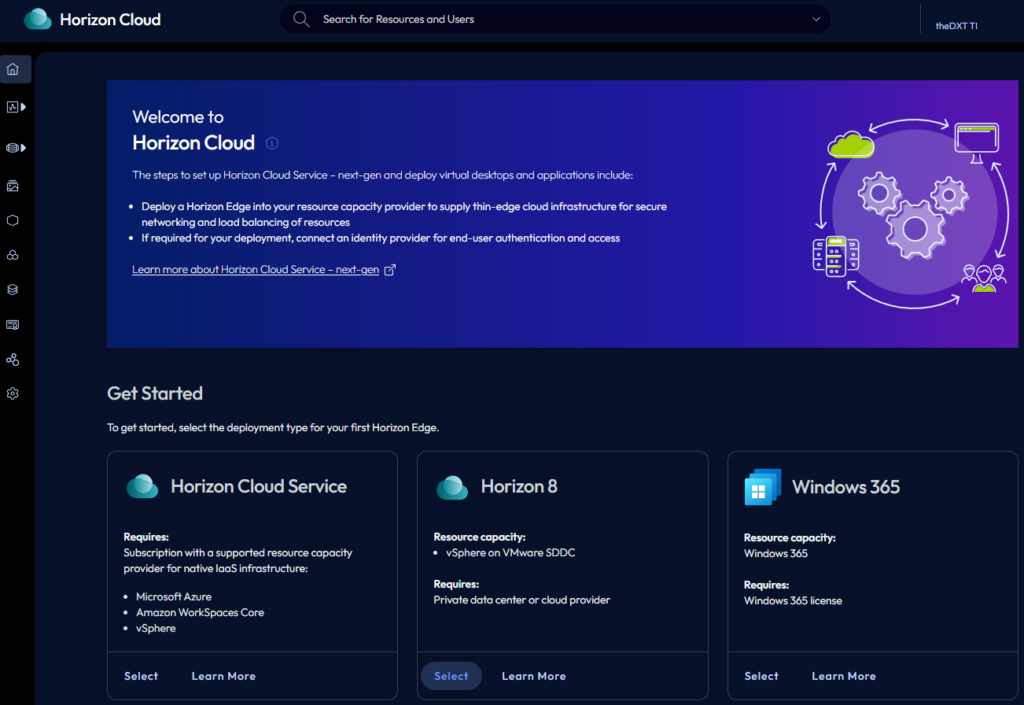Click the Horizon Cloud Service card cloud icon
Viewport: 1024px width, 705px height.
(142, 486)
